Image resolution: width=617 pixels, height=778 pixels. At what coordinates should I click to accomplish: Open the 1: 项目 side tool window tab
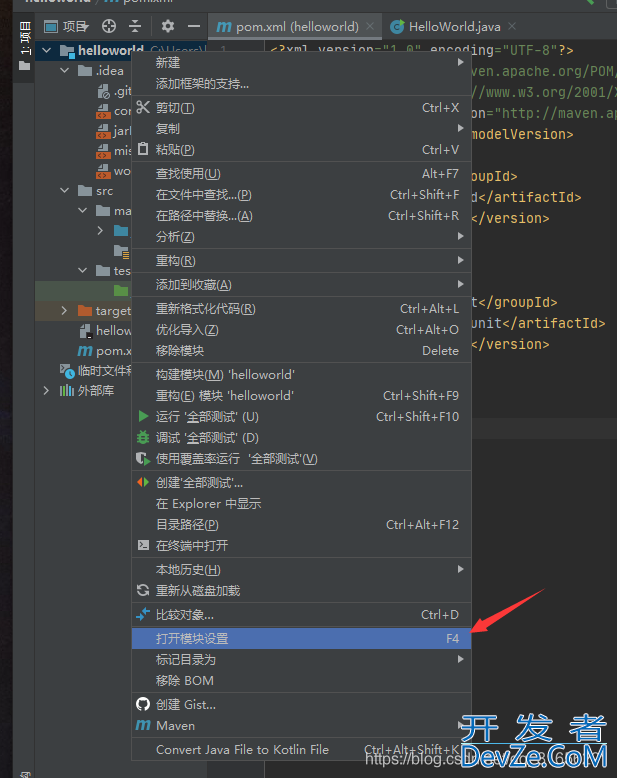tap(25, 46)
